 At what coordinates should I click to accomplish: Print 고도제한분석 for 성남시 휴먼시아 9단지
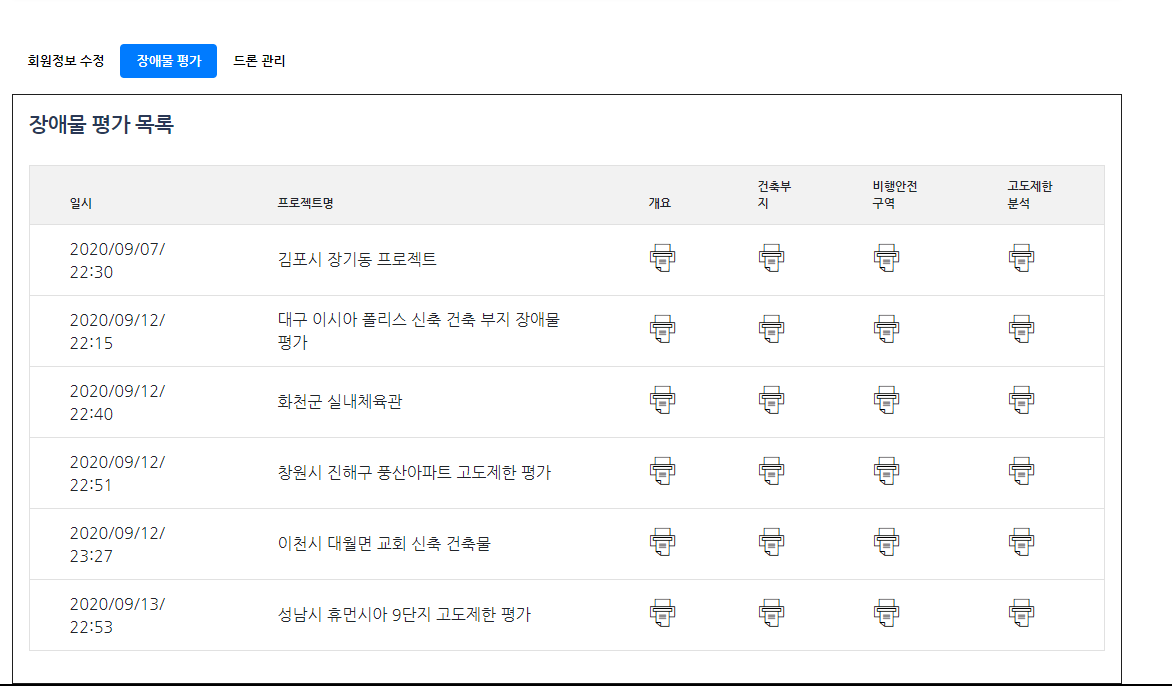(x=1021, y=613)
